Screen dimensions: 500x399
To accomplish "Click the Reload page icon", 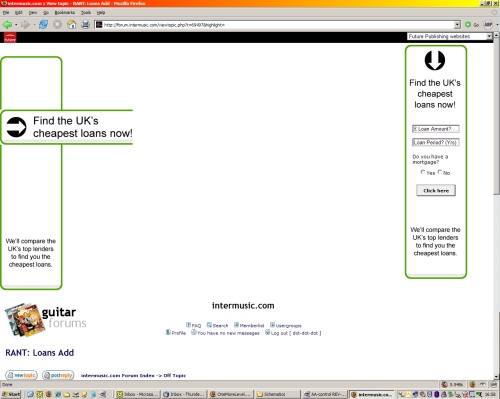I will coord(43,24).
